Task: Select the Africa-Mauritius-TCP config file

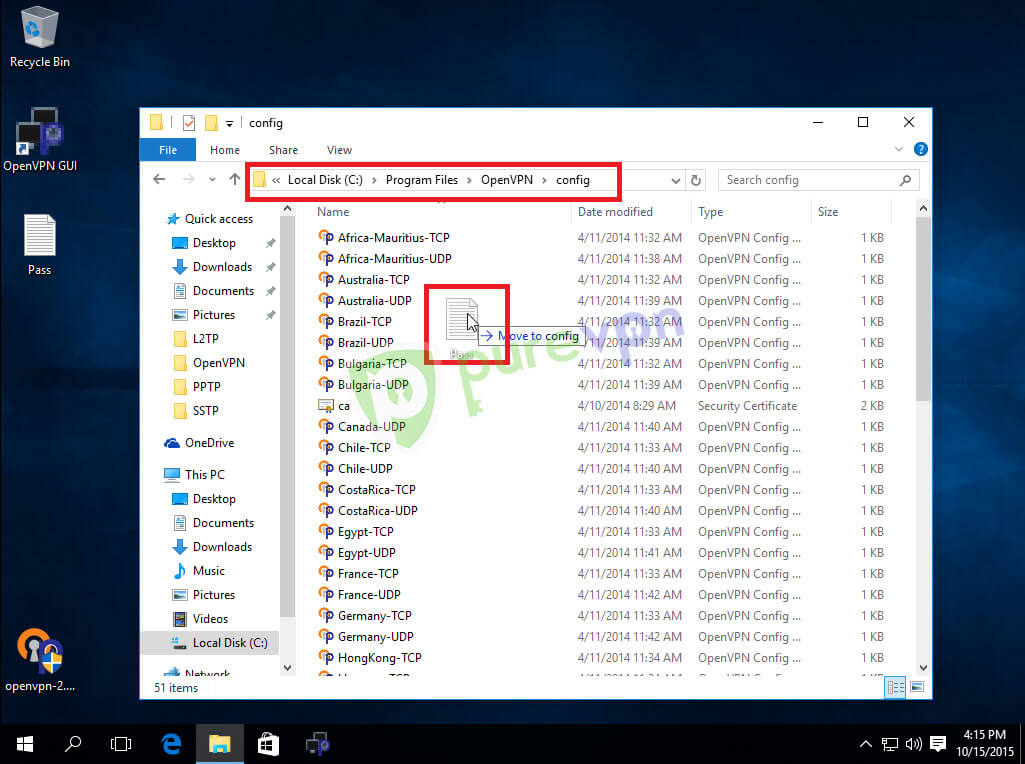Action: [393, 237]
